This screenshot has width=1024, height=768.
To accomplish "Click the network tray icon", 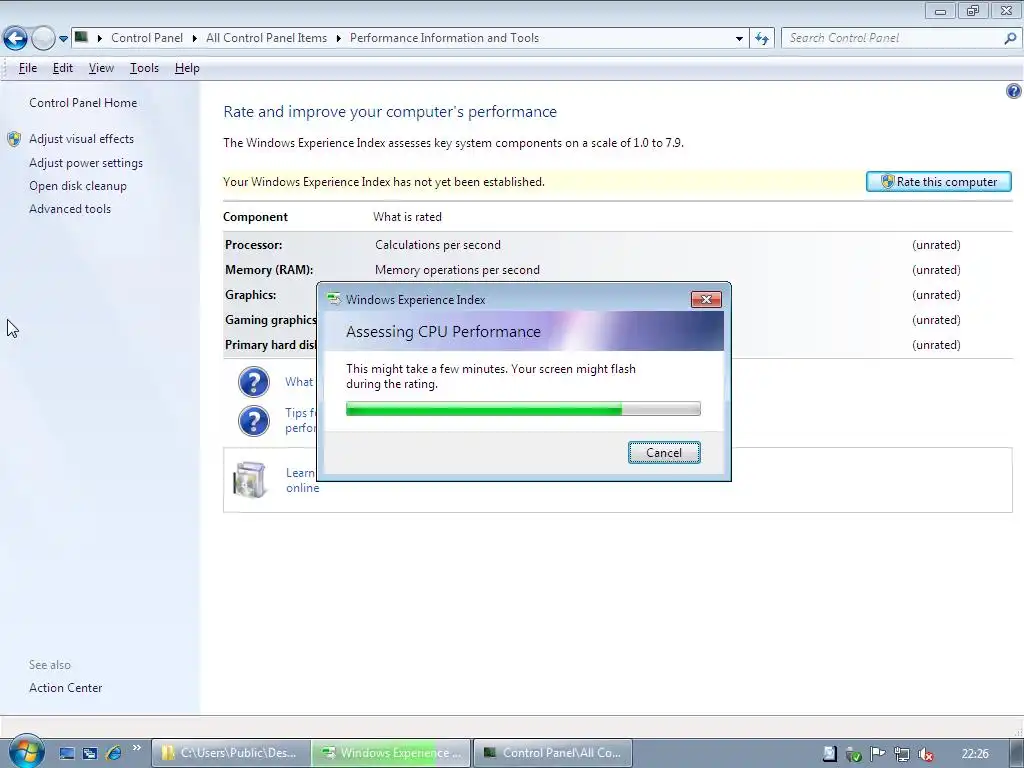I will pyautogui.click(x=901, y=754).
